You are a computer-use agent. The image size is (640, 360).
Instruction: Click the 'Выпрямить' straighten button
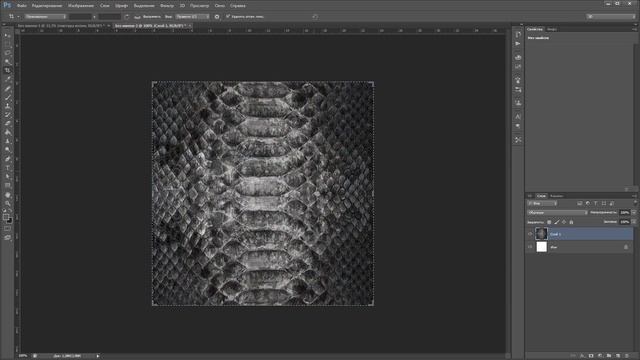(x=148, y=17)
